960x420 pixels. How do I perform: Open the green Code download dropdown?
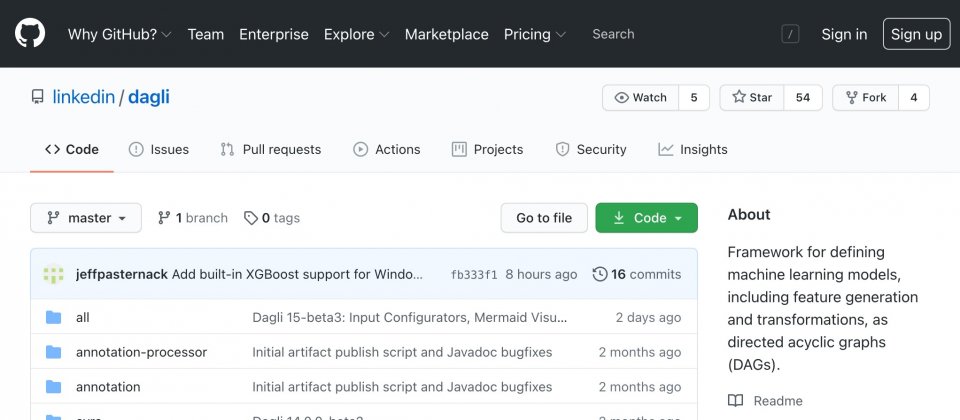click(647, 218)
